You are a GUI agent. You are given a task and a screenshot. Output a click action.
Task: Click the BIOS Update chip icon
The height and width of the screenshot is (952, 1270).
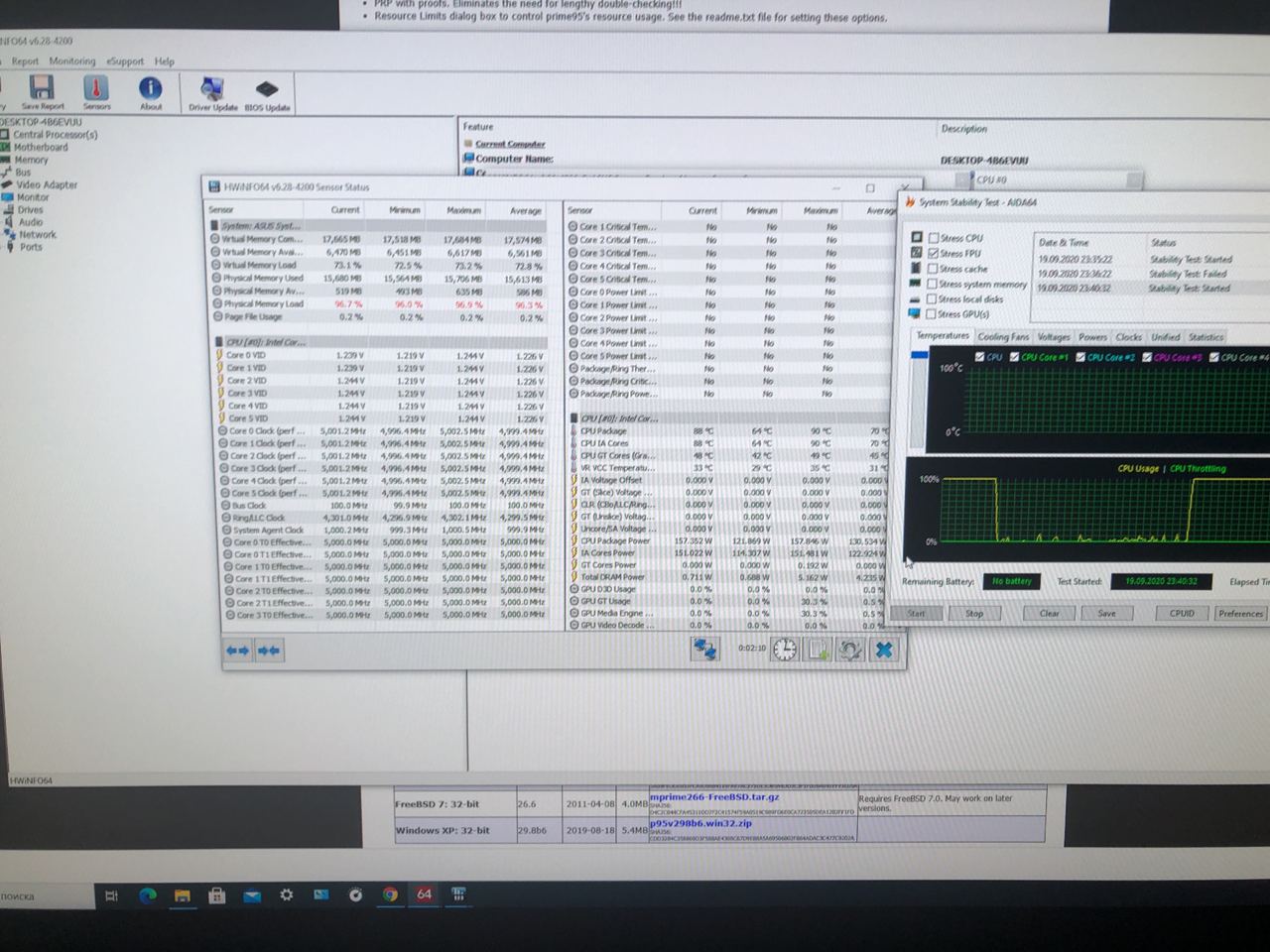(267, 94)
